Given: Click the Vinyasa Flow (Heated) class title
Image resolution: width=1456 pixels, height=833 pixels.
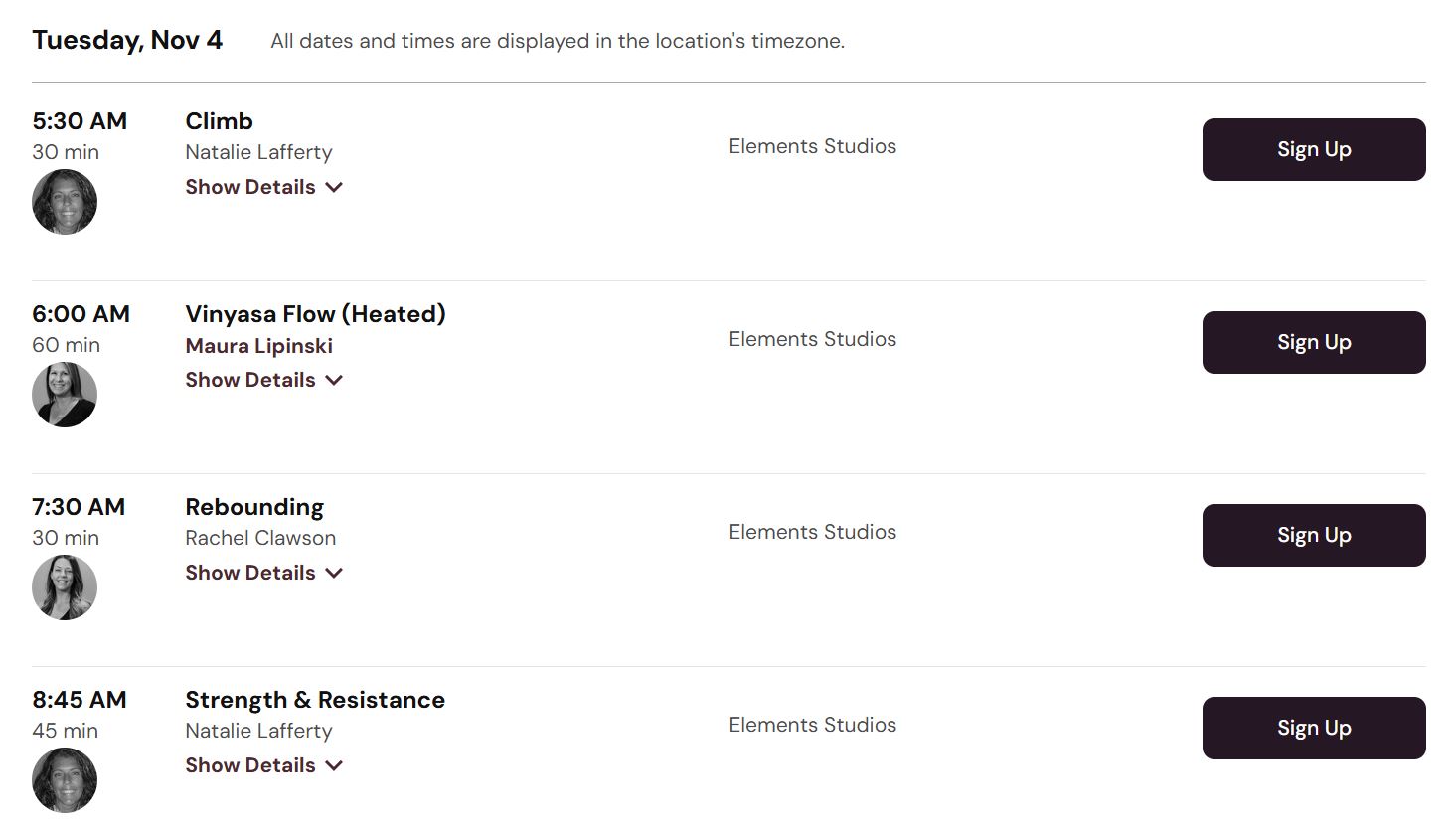Looking at the screenshot, I should click(x=315, y=314).
